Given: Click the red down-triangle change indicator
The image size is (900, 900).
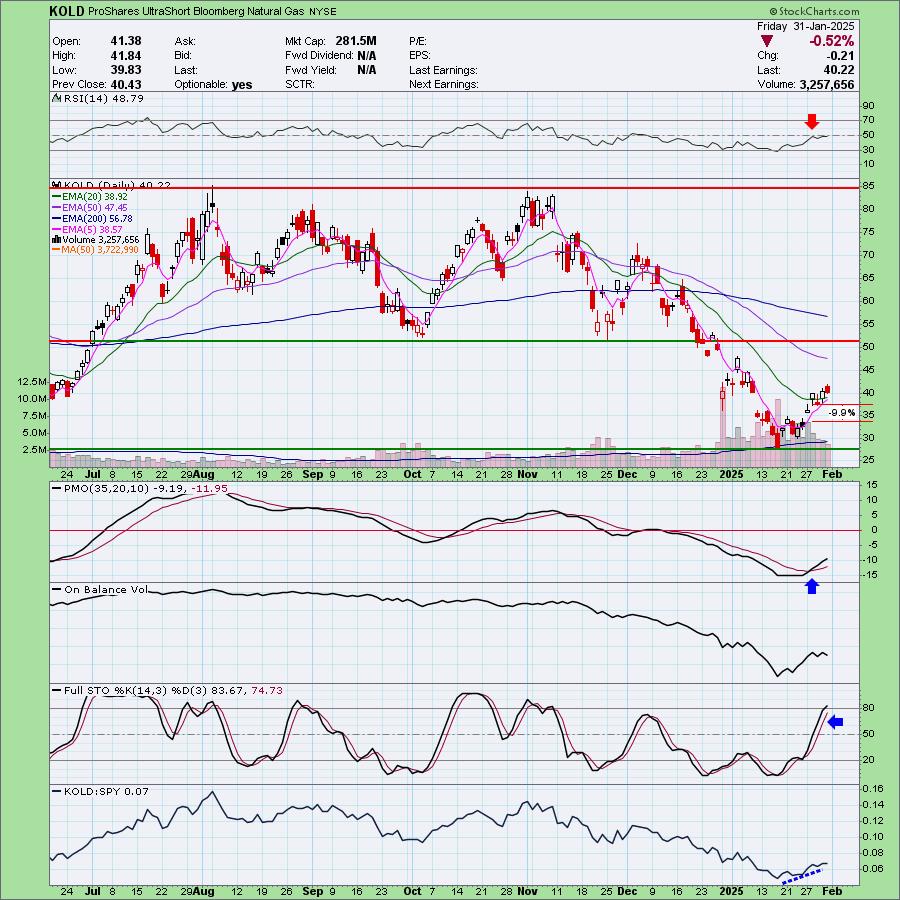Looking at the screenshot, I should [766, 41].
